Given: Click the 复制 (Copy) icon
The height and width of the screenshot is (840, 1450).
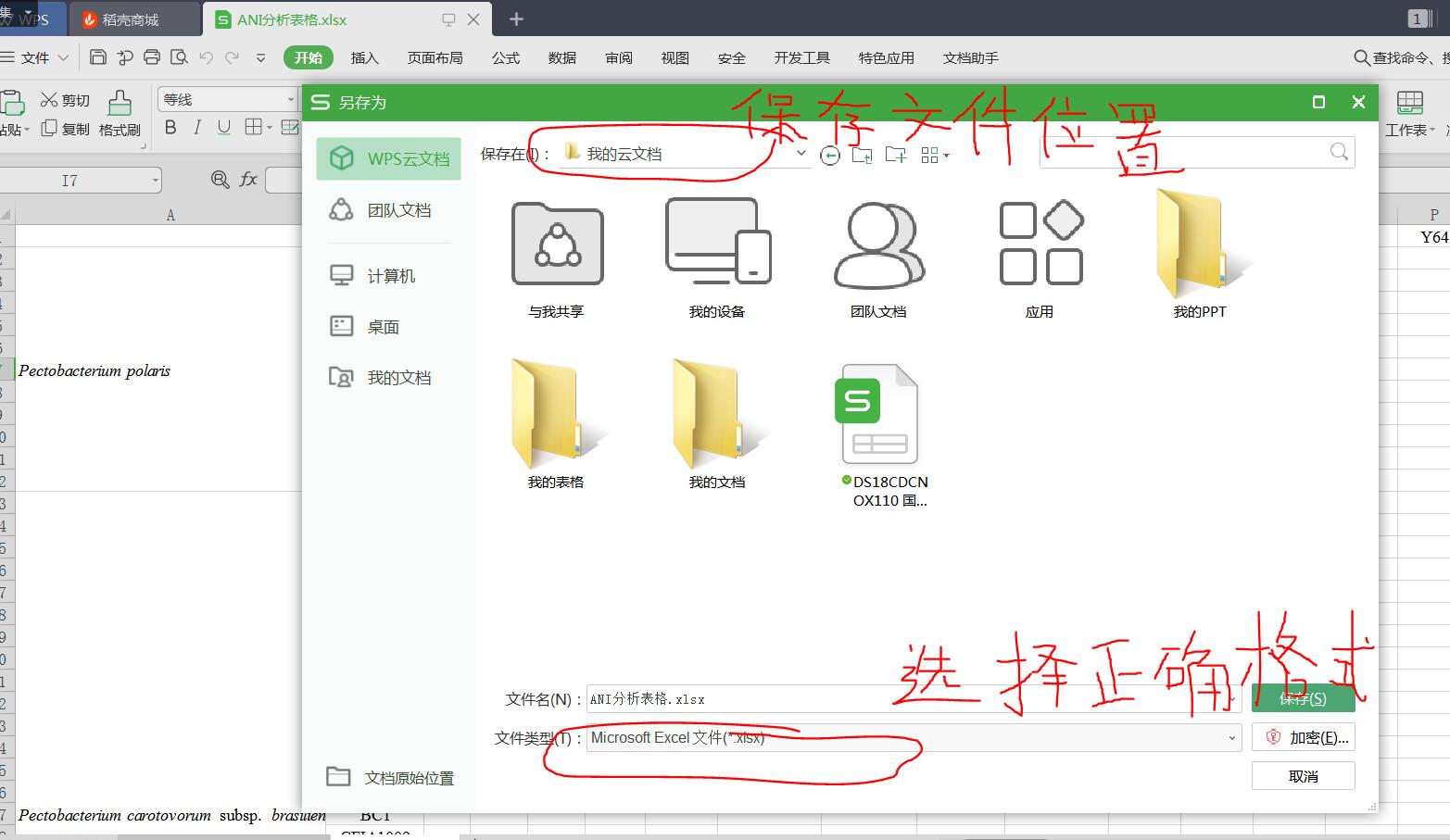Looking at the screenshot, I should coord(51,129).
